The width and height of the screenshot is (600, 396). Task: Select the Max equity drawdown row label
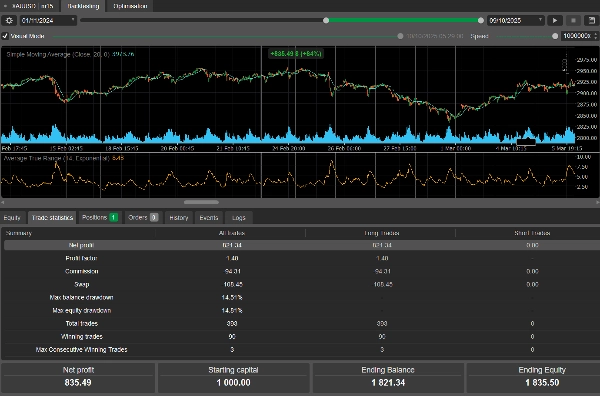point(82,310)
